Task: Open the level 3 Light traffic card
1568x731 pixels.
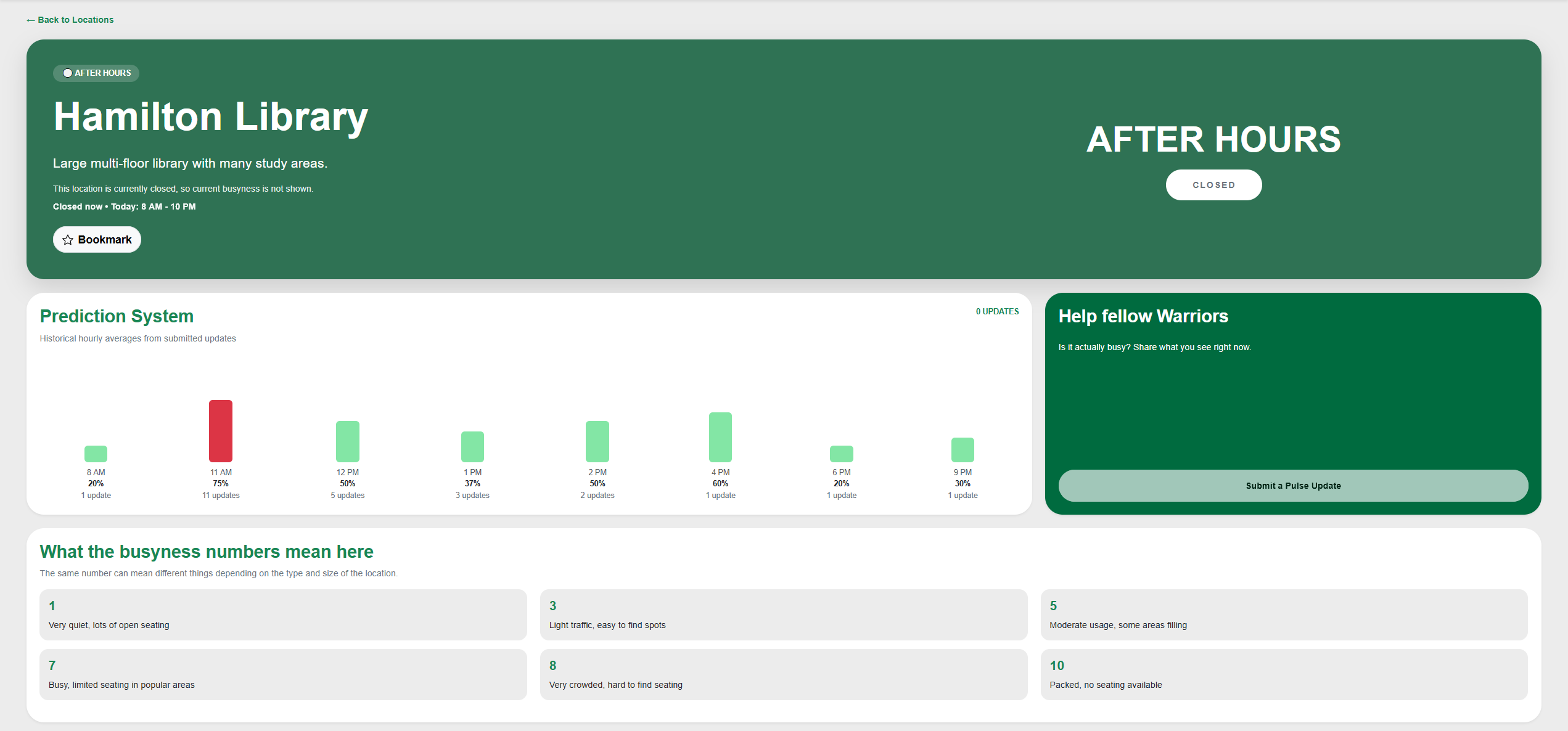Action: 784,615
